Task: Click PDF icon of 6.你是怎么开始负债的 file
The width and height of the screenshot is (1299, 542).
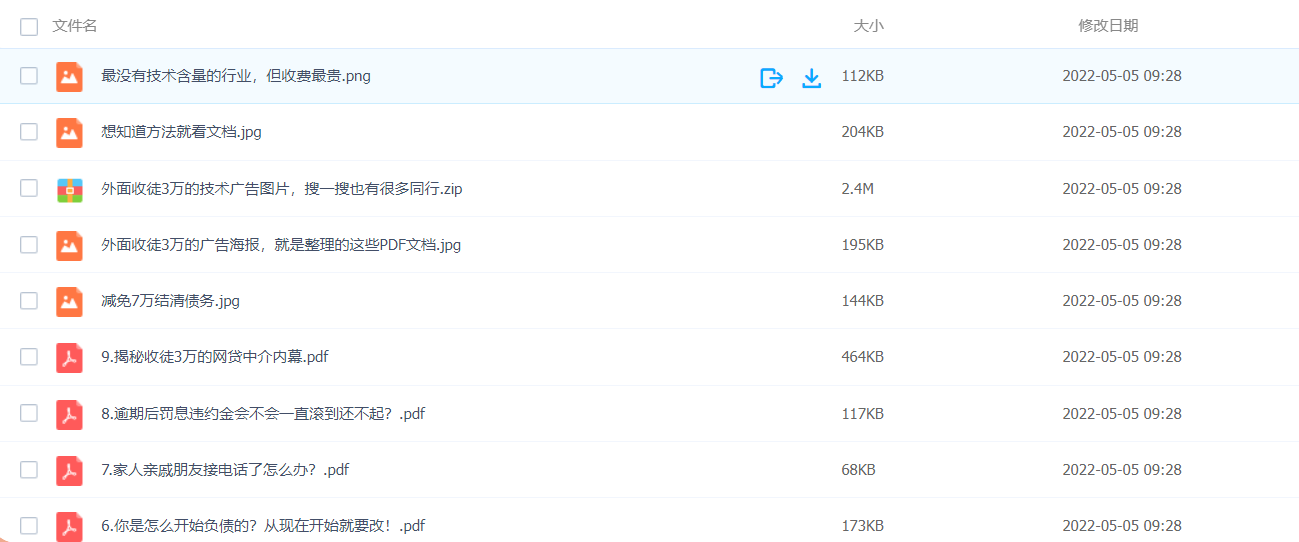Action: pos(69,526)
